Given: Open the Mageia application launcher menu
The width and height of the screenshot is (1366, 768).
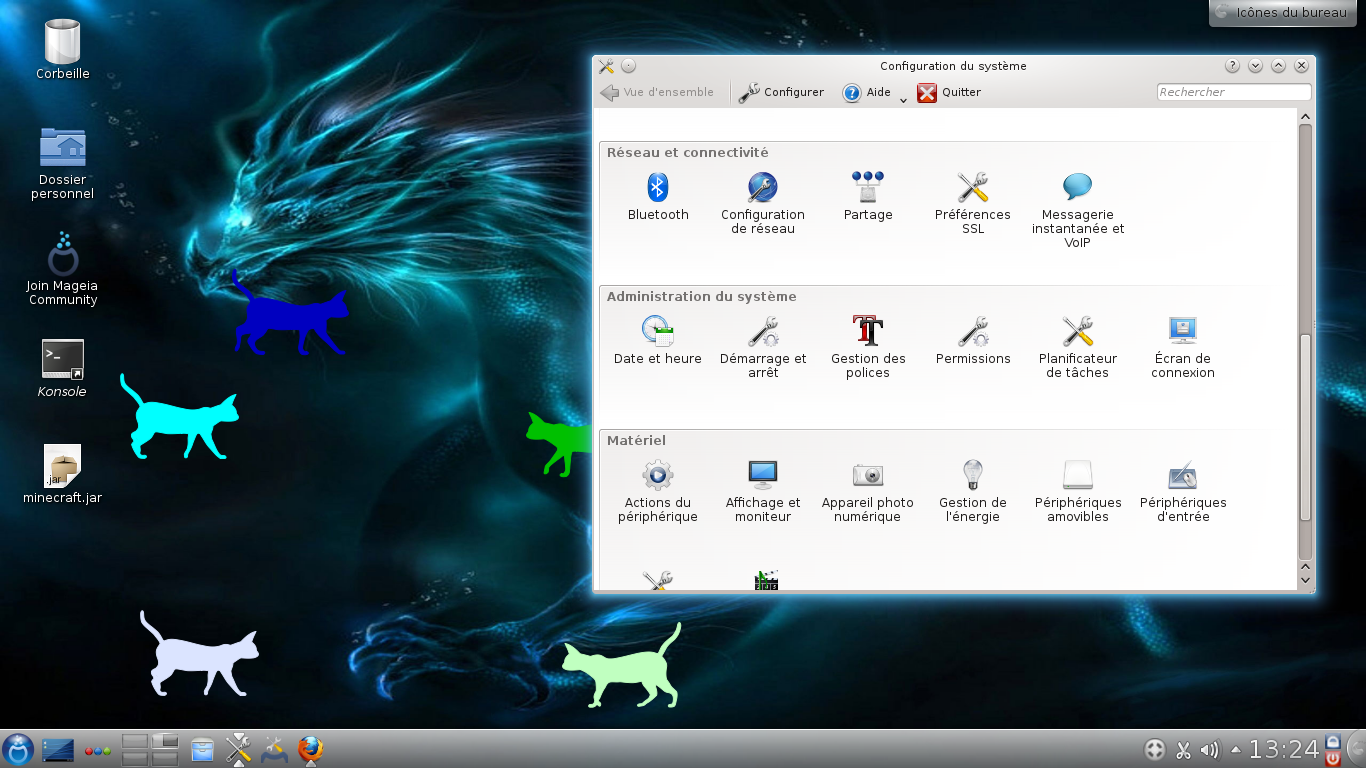Looking at the screenshot, I should [x=18, y=749].
